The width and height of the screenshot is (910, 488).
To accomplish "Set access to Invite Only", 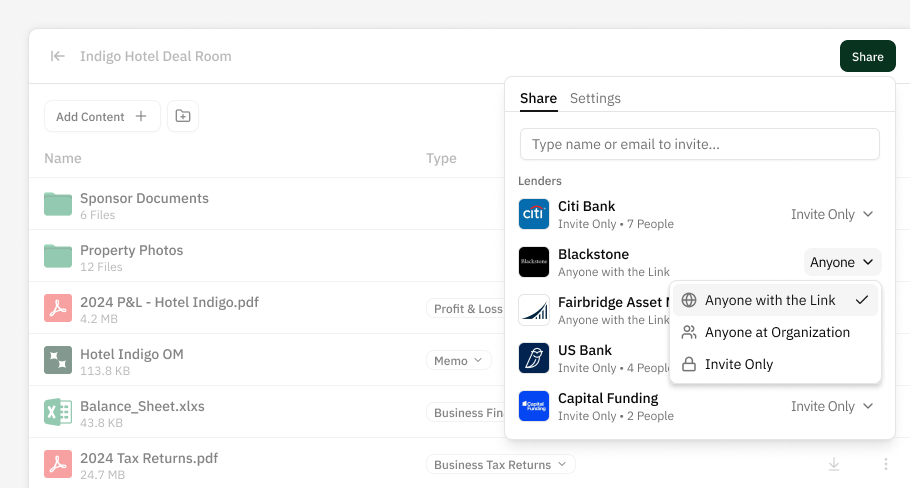I will click(739, 364).
